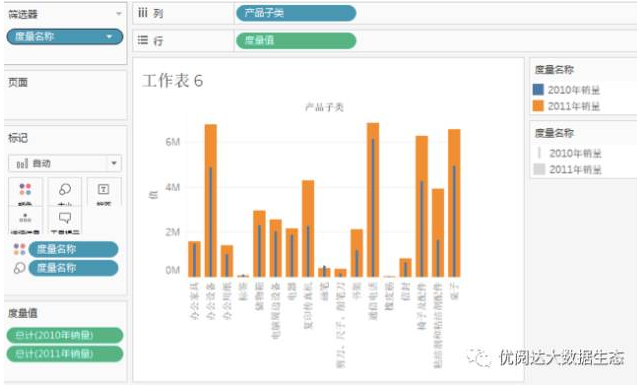
Task: Select the orange bar for 桌子
Action: point(454,203)
